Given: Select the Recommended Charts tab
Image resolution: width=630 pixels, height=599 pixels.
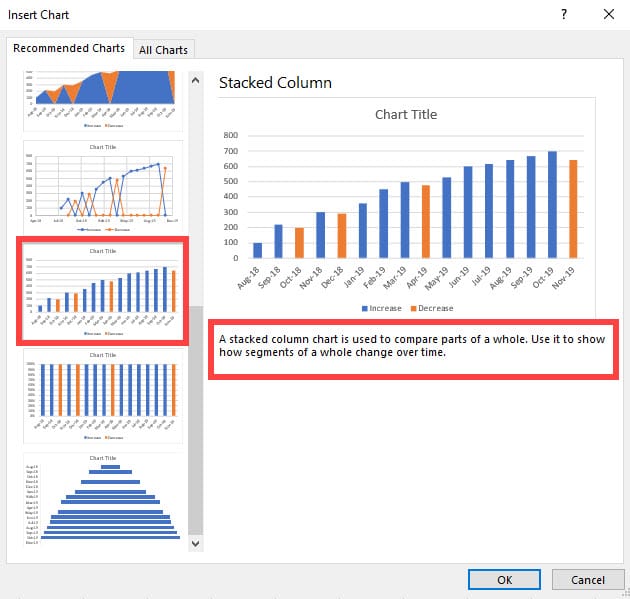Looking at the screenshot, I should [69, 48].
